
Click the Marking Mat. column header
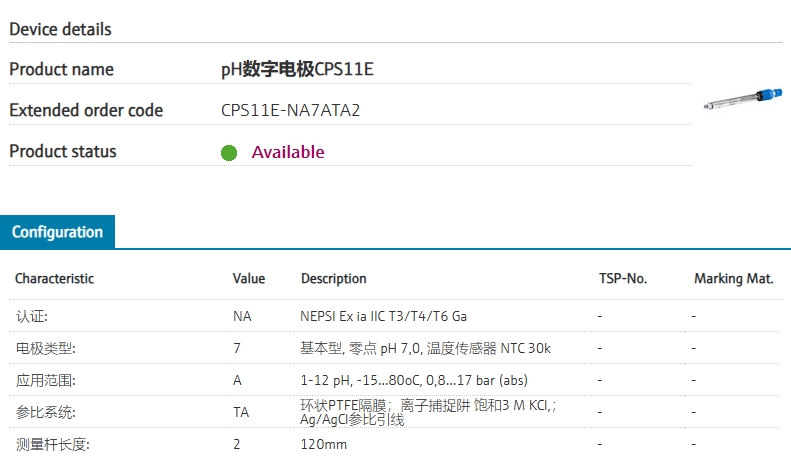[733, 279]
